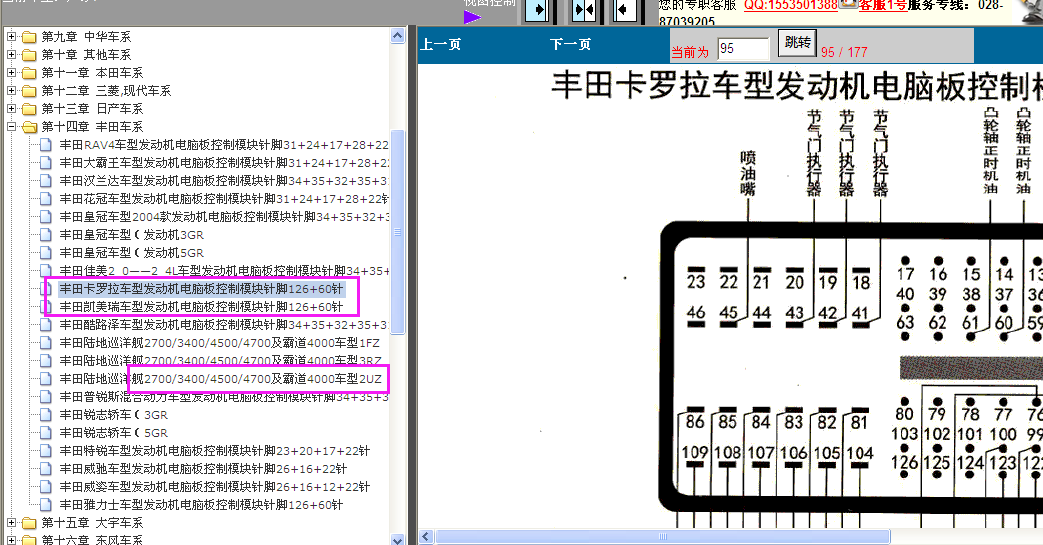Select the 第十一章 本田车系 tree label

pos(92,73)
